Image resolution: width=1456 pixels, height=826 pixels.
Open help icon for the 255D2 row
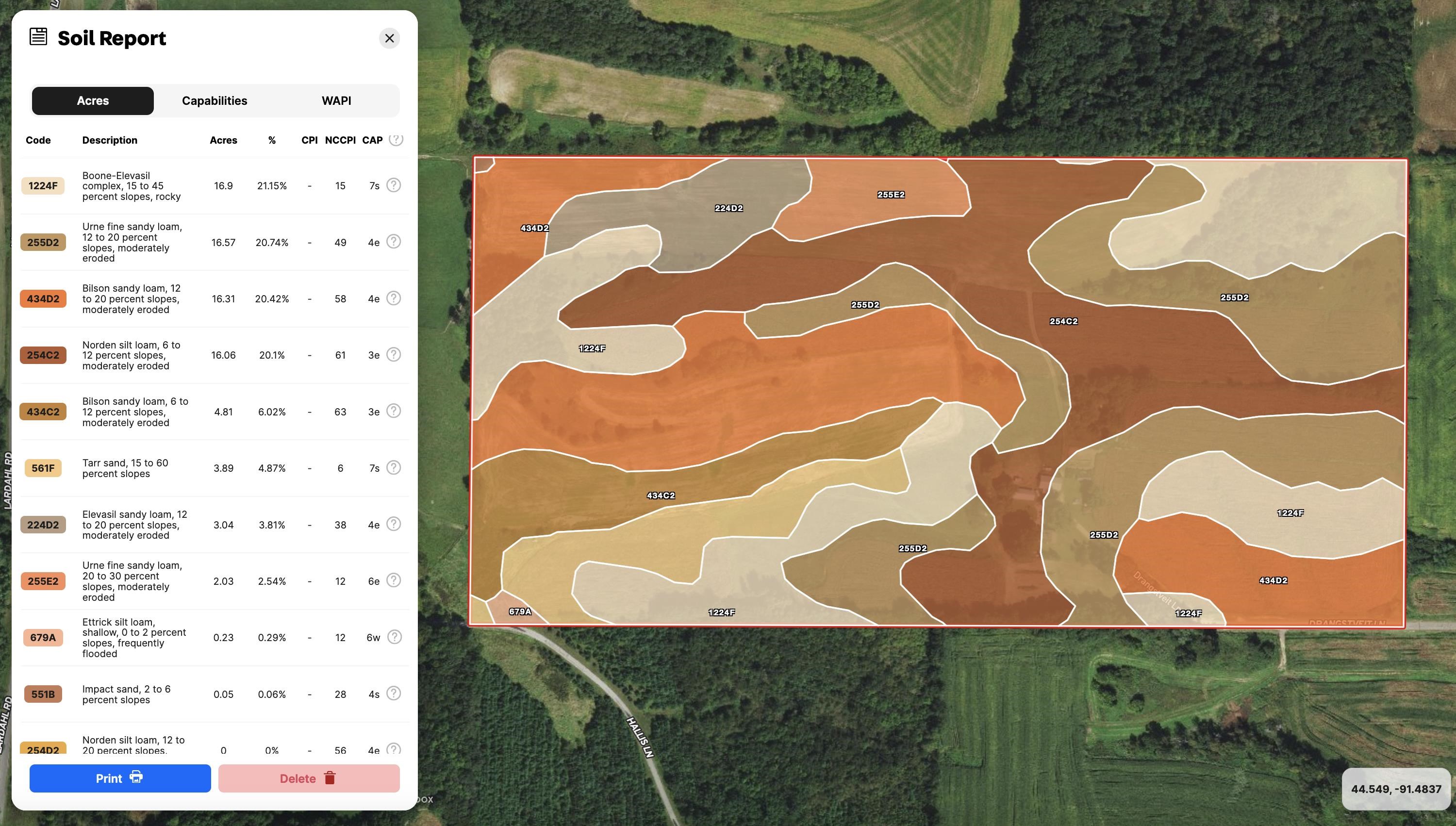point(394,242)
